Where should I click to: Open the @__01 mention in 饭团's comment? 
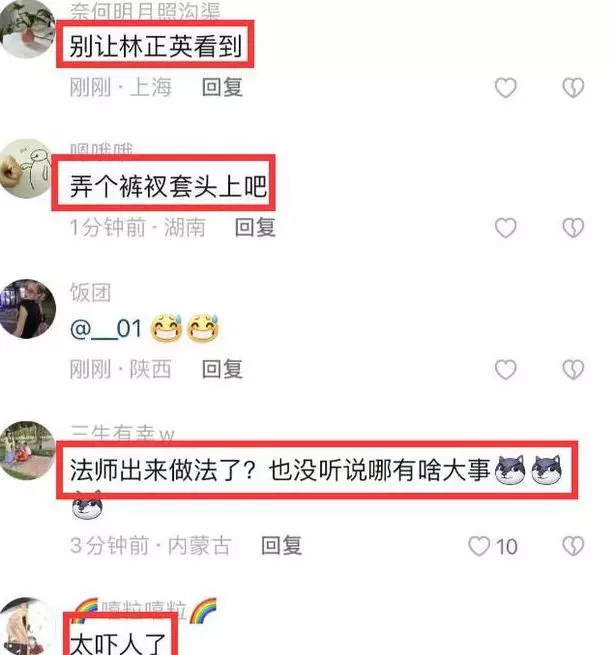point(106,329)
